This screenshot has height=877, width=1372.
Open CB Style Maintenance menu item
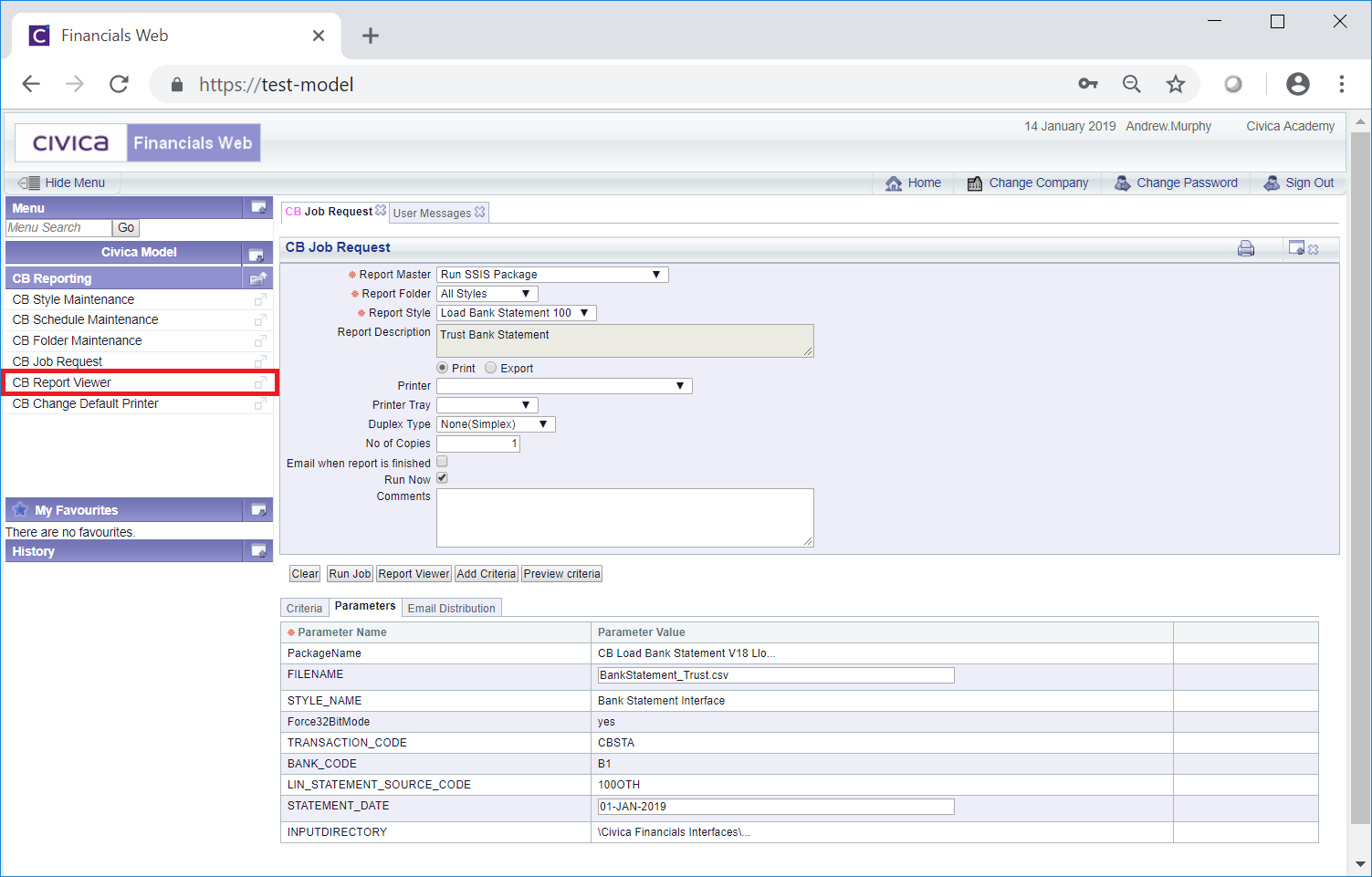[73, 299]
